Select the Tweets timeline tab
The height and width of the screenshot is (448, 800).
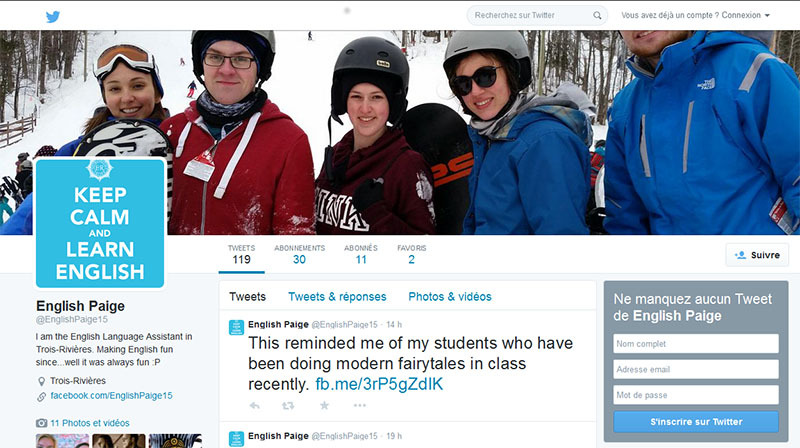248,297
